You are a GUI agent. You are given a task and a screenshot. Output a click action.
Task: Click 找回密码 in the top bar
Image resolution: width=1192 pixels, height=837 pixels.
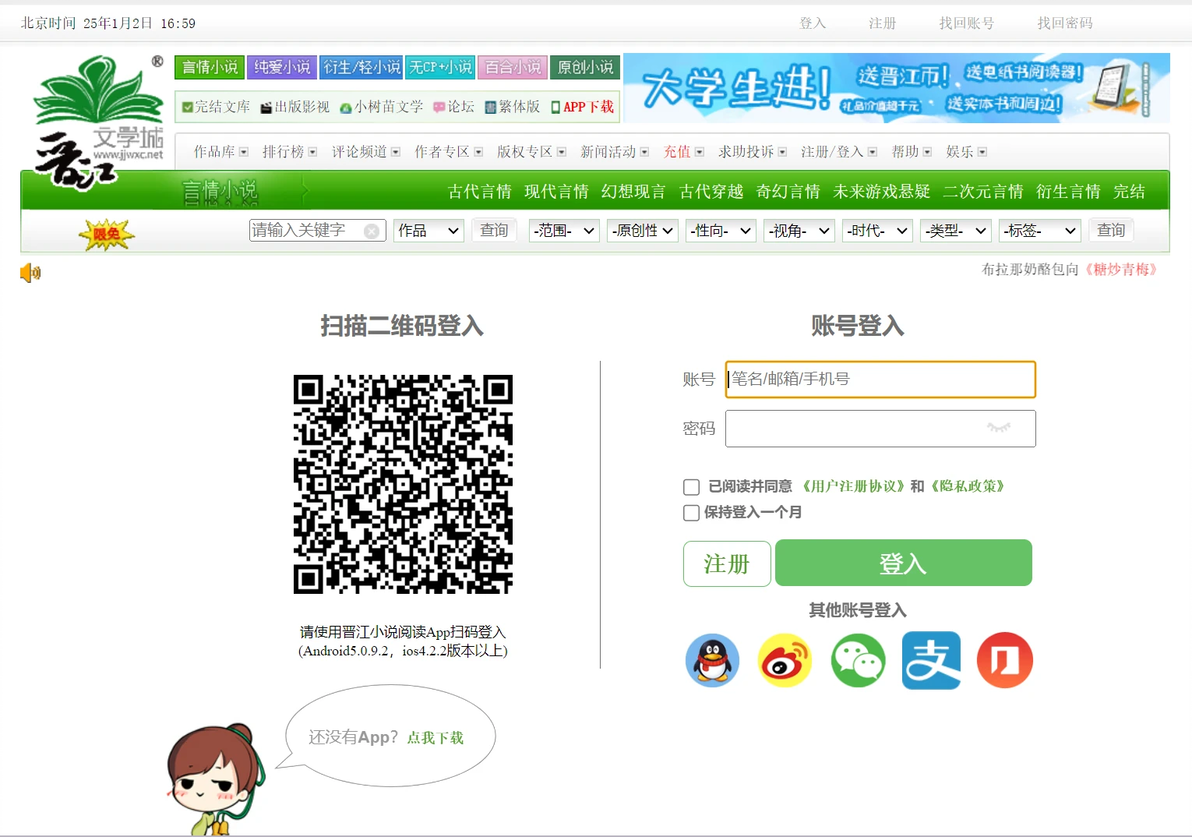(x=1065, y=24)
